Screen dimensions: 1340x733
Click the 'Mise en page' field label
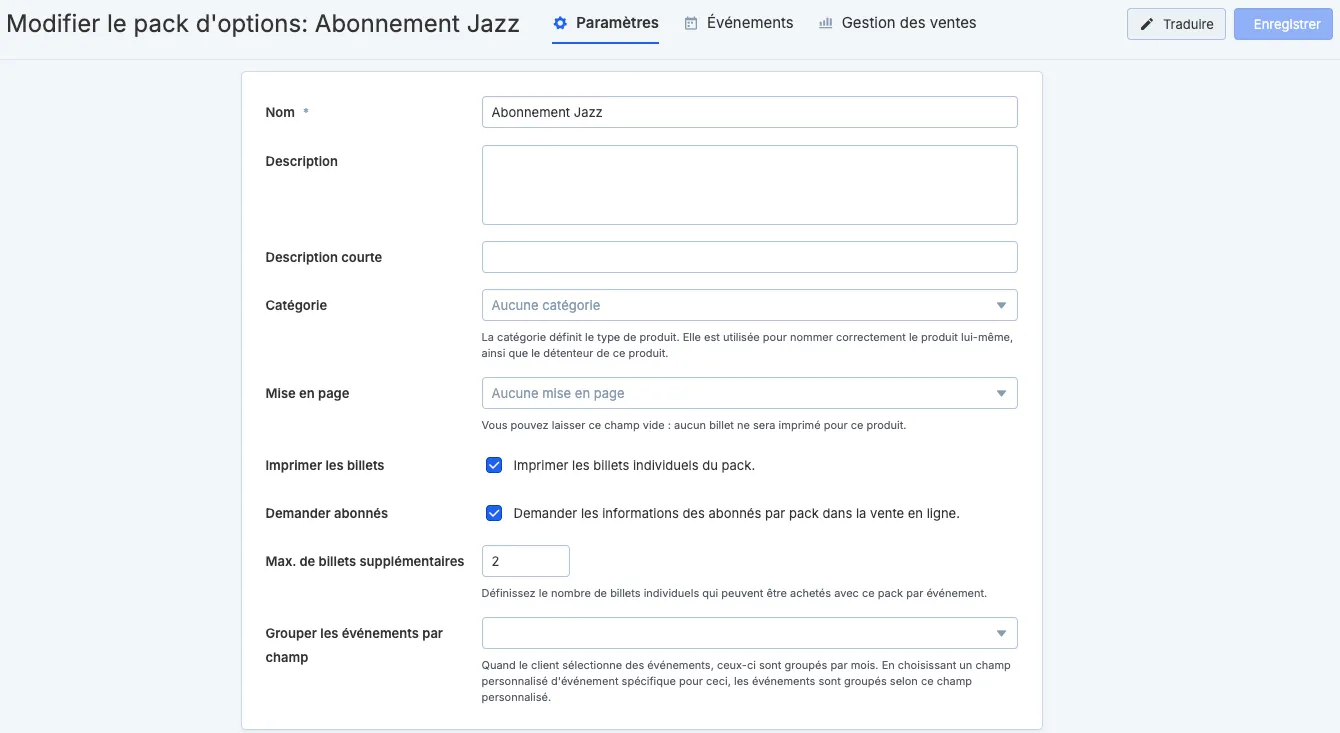click(x=307, y=393)
